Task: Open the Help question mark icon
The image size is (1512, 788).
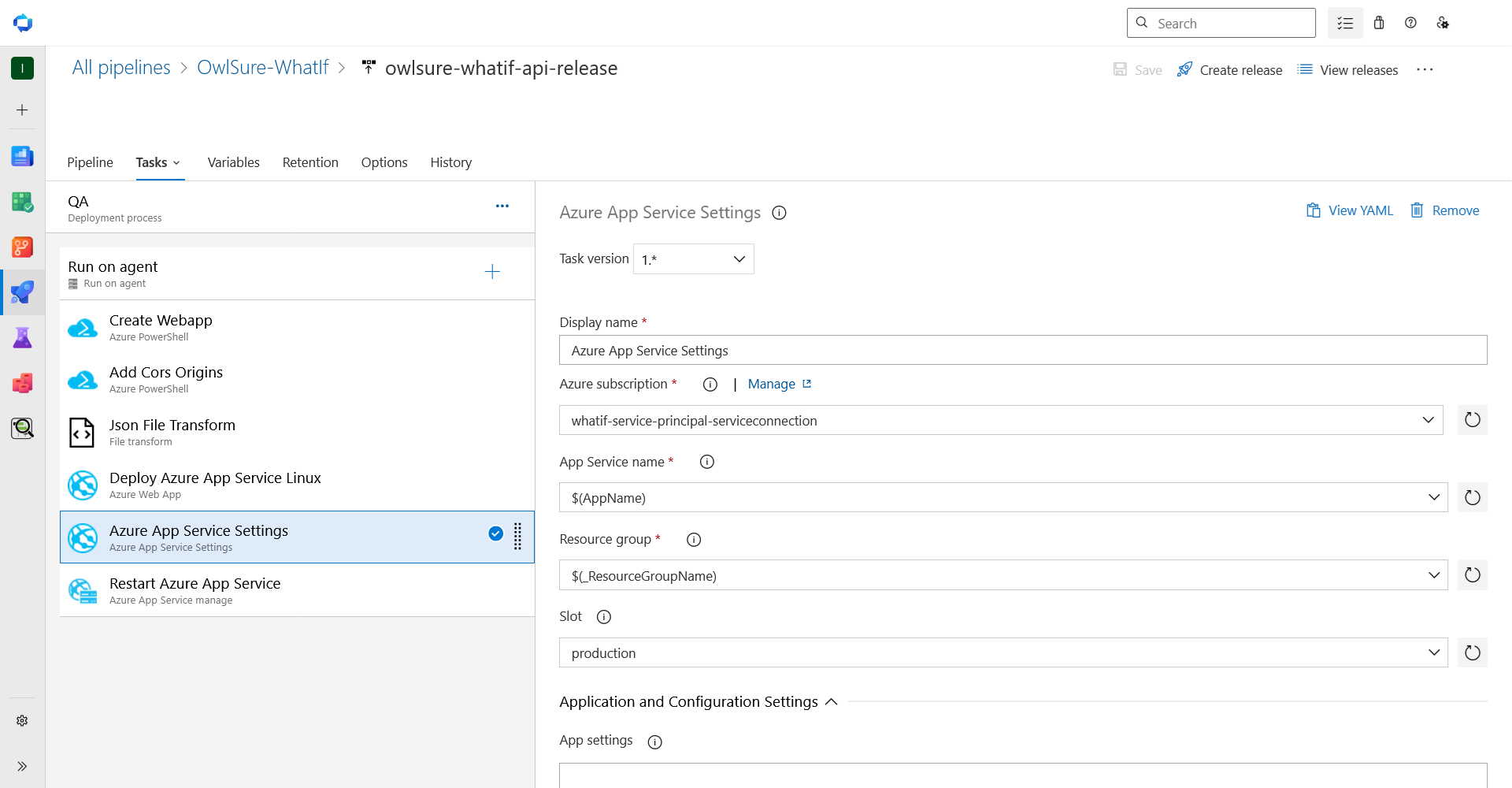Action: 1410,23
